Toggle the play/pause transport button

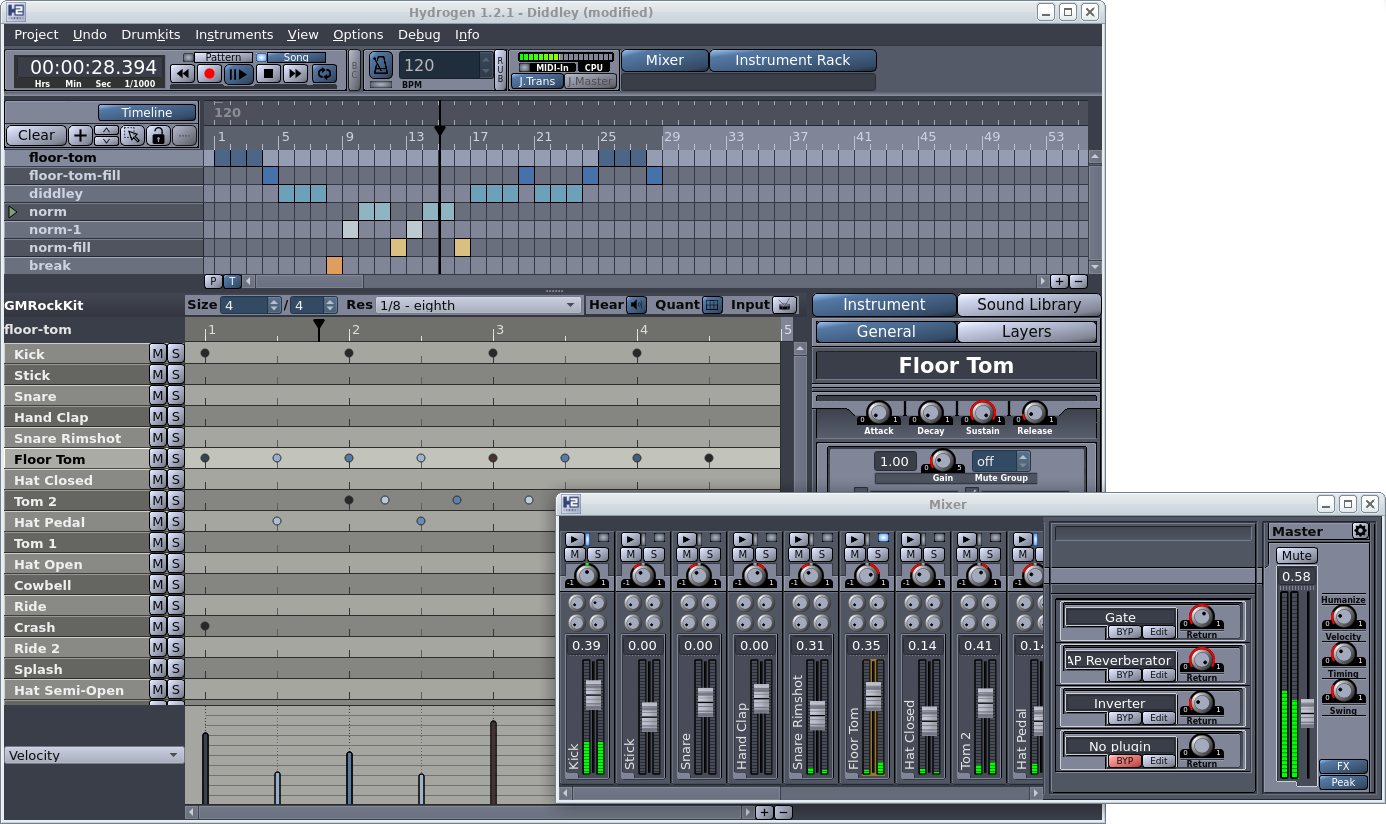pyautogui.click(x=238, y=73)
